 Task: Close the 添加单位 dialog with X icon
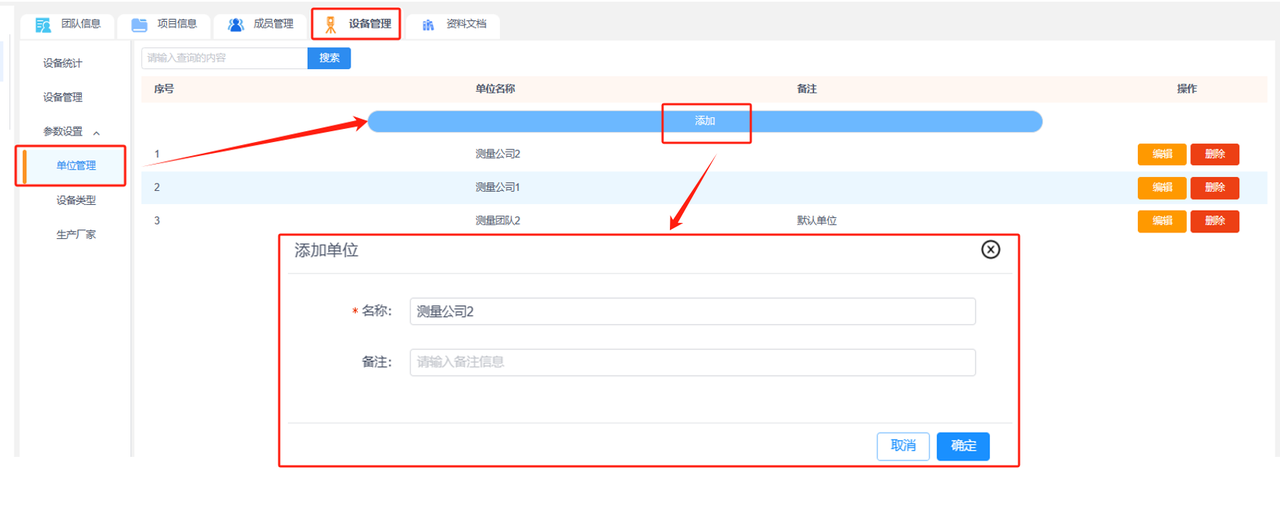click(x=990, y=250)
